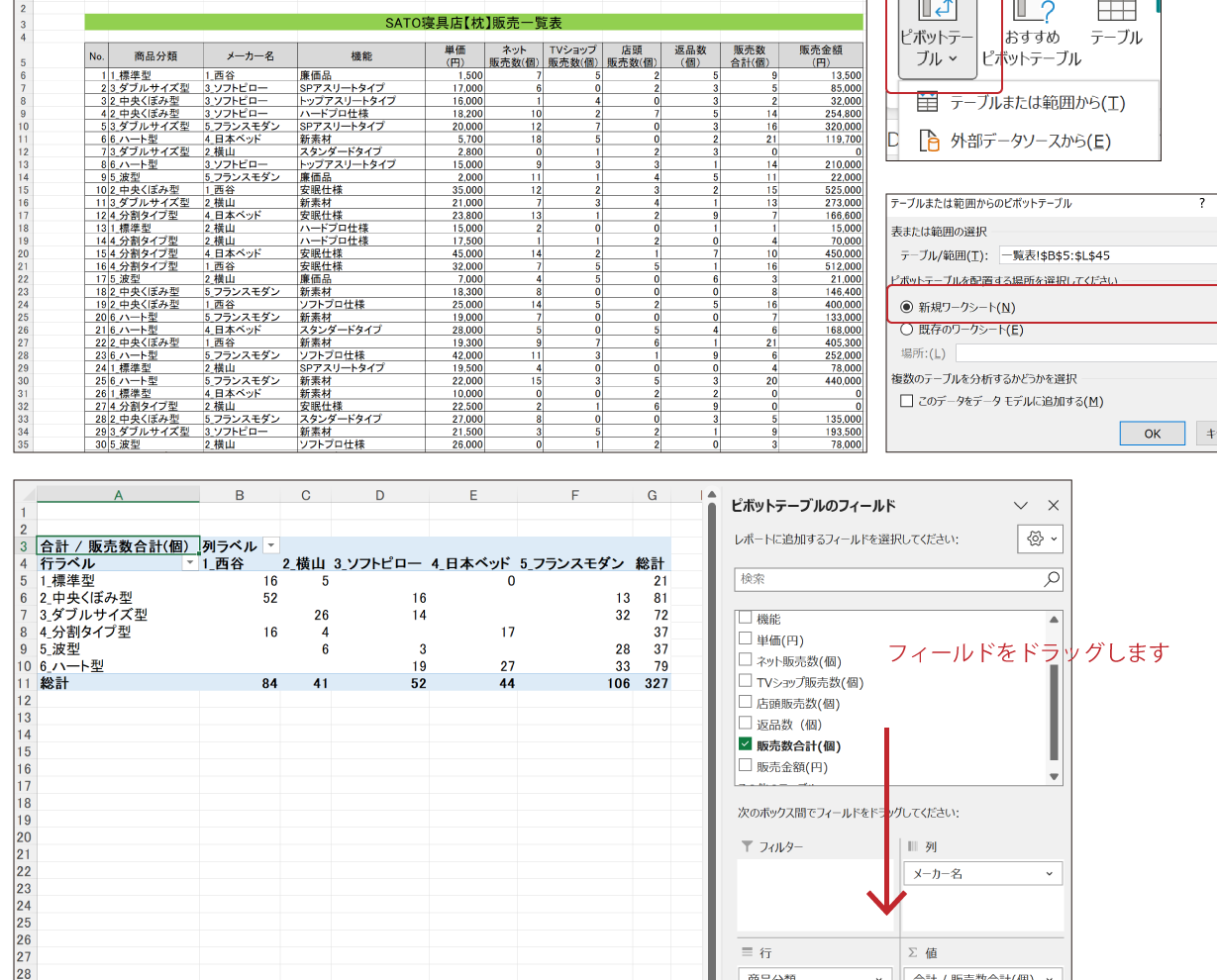This screenshot has height=980, width=1217.
Task: Check the 返品数（個) field checkbox
Action: [746, 724]
